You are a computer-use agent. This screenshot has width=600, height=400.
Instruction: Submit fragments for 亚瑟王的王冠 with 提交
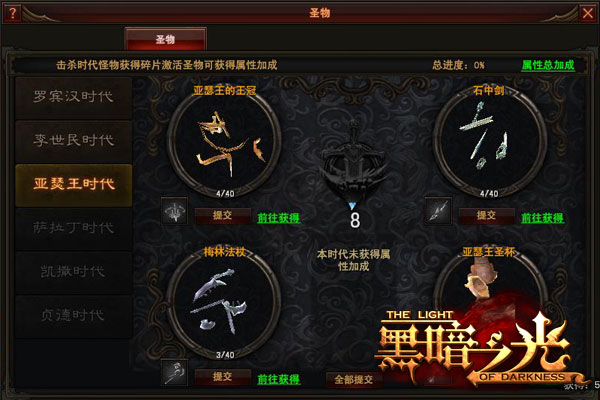(223, 216)
